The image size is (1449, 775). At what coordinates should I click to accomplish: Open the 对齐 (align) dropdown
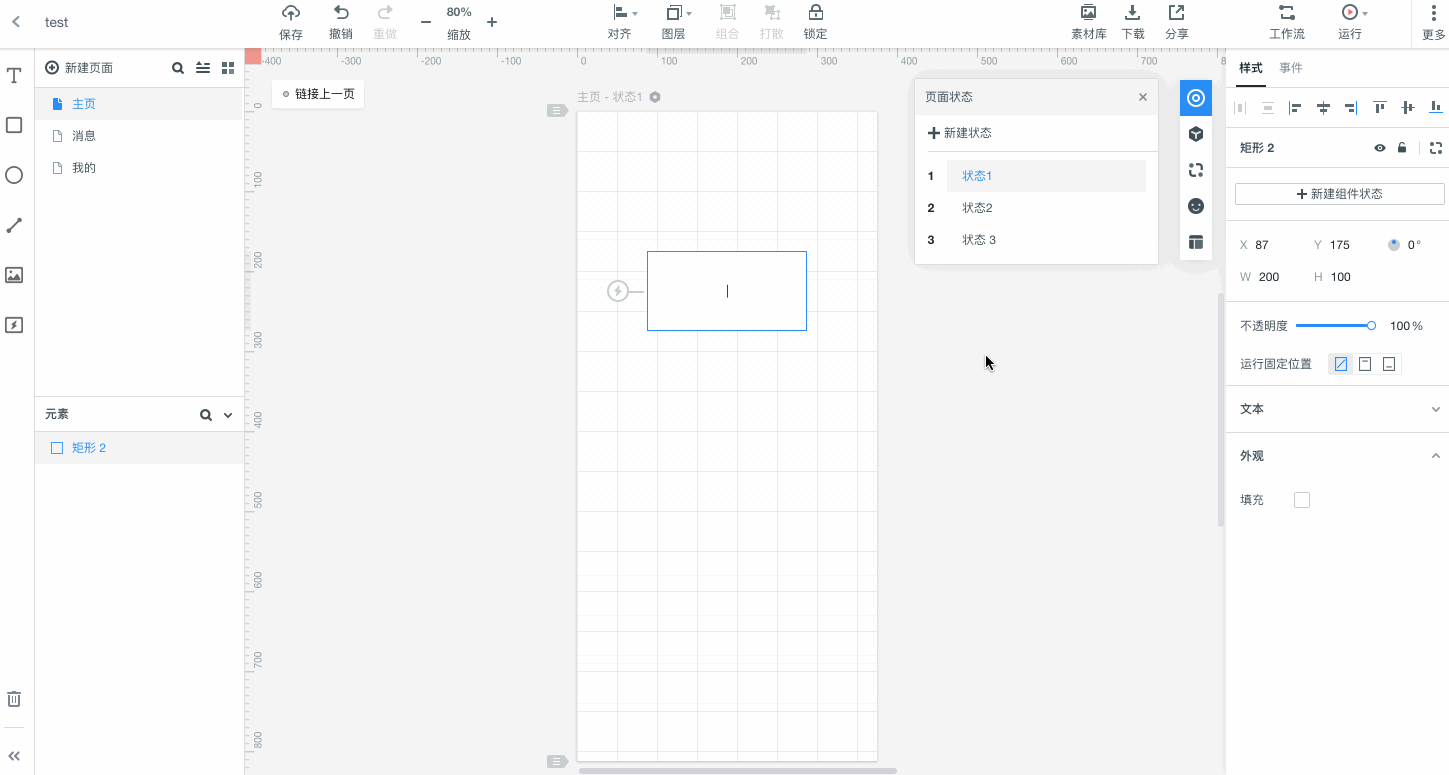coord(625,22)
